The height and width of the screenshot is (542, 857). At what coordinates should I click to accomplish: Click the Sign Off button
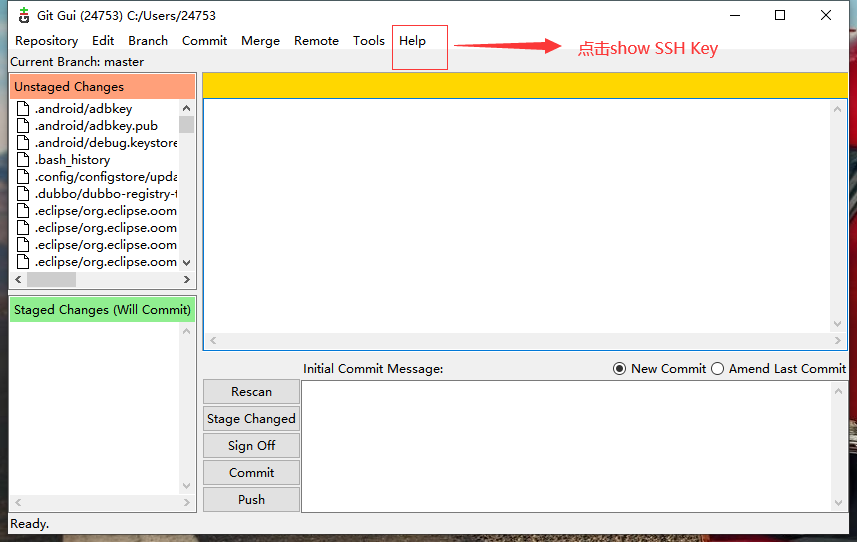point(251,445)
